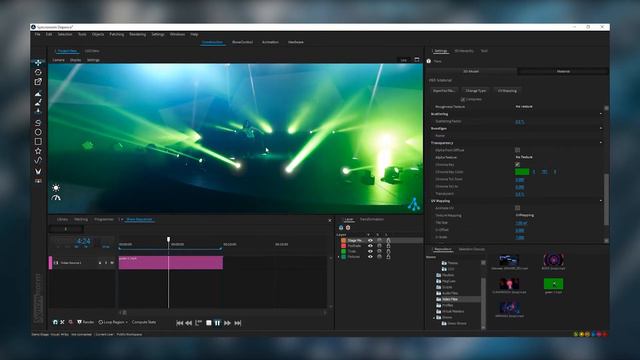The image size is (640, 360).
Task: Toggle visibility of the second layer row
Action: pos(370,246)
